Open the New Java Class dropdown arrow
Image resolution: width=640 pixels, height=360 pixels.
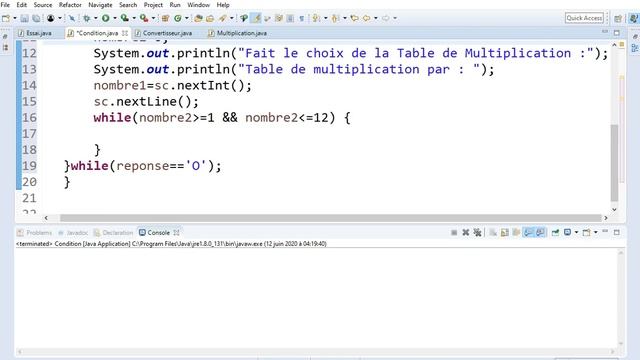(x=187, y=18)
